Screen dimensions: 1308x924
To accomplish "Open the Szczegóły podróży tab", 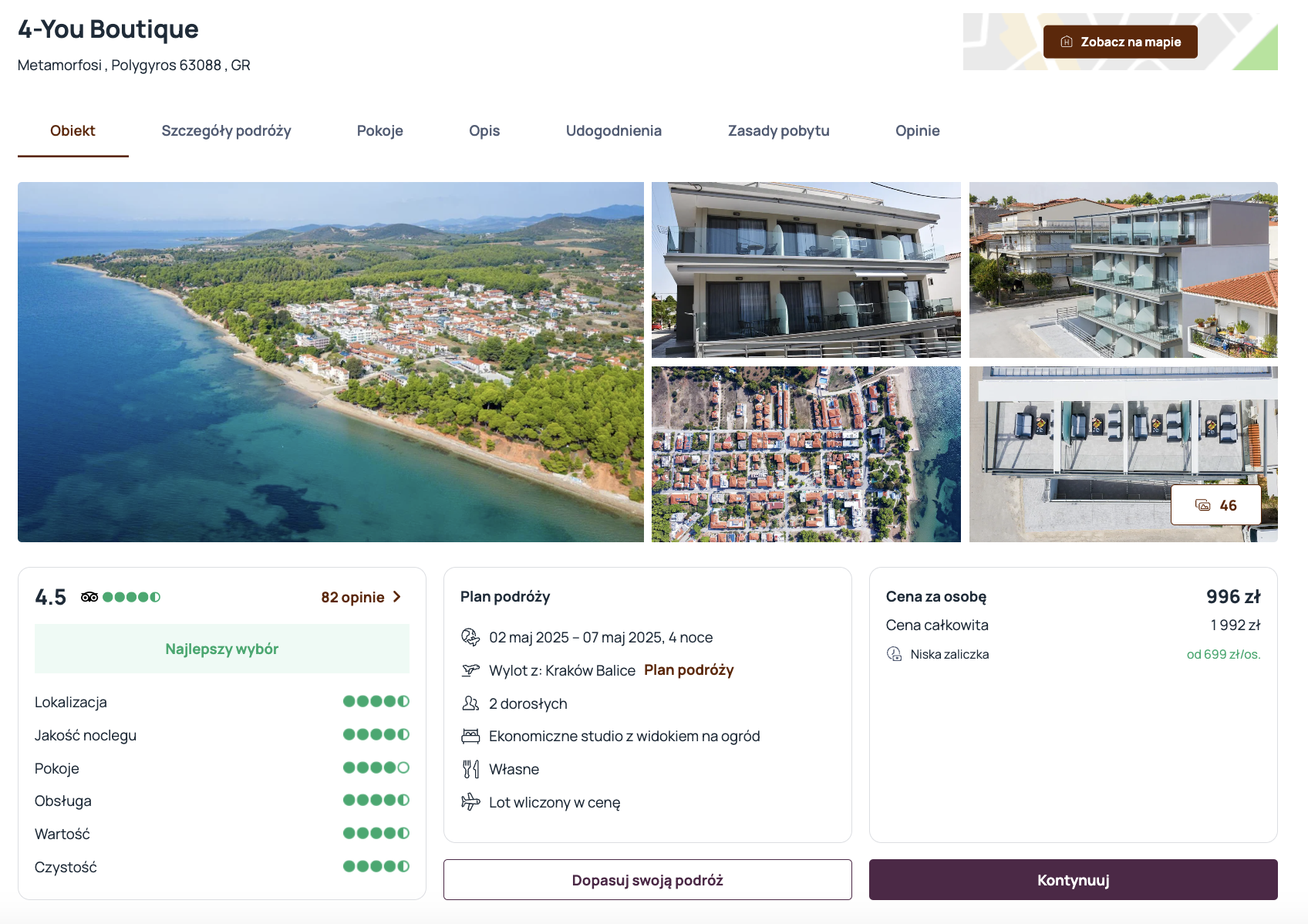I will pos(226,131).
